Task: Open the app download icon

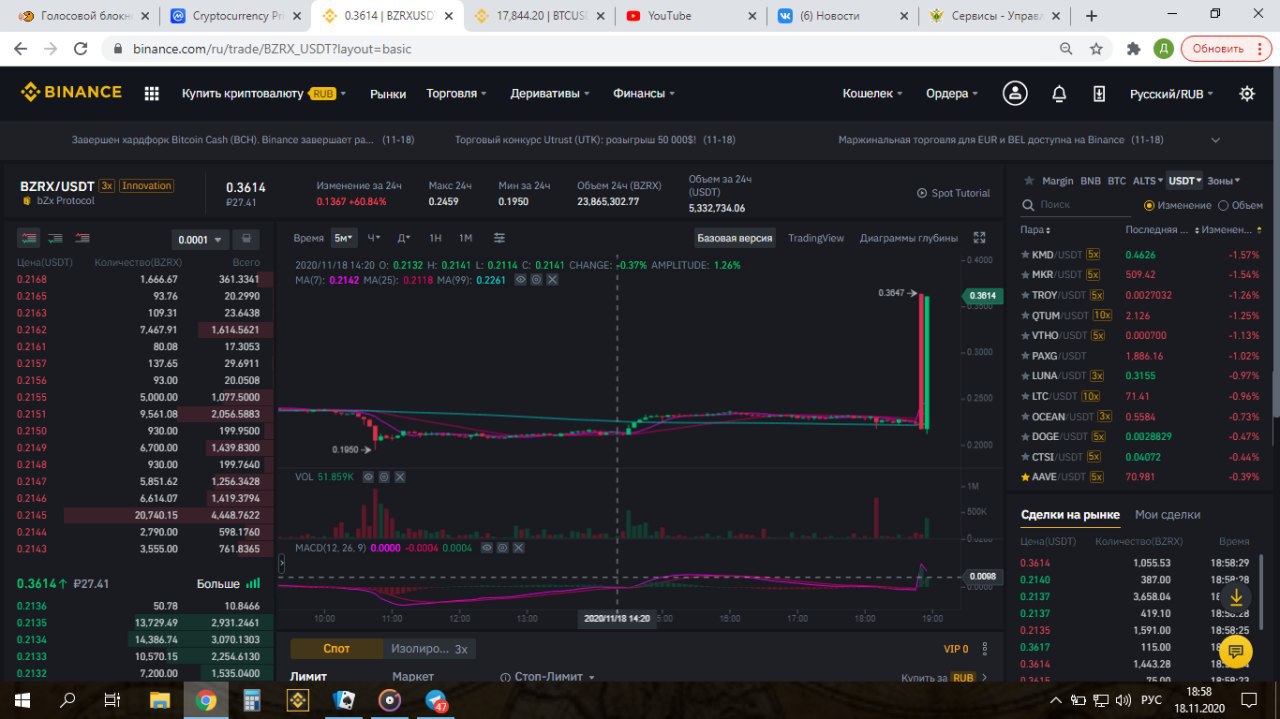Action: [1099, 93]
